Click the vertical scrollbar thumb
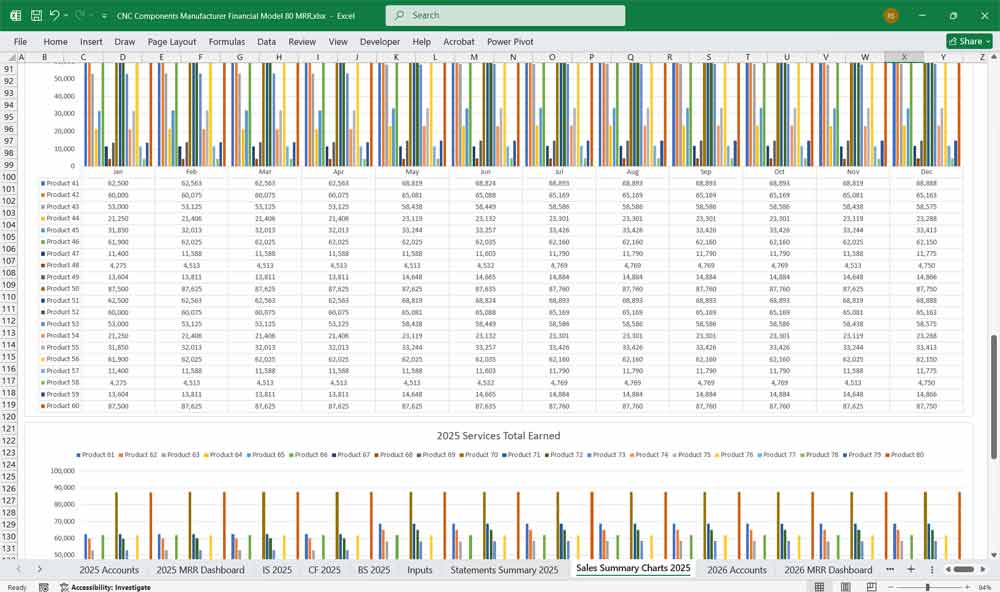 (x=993, y=397)
